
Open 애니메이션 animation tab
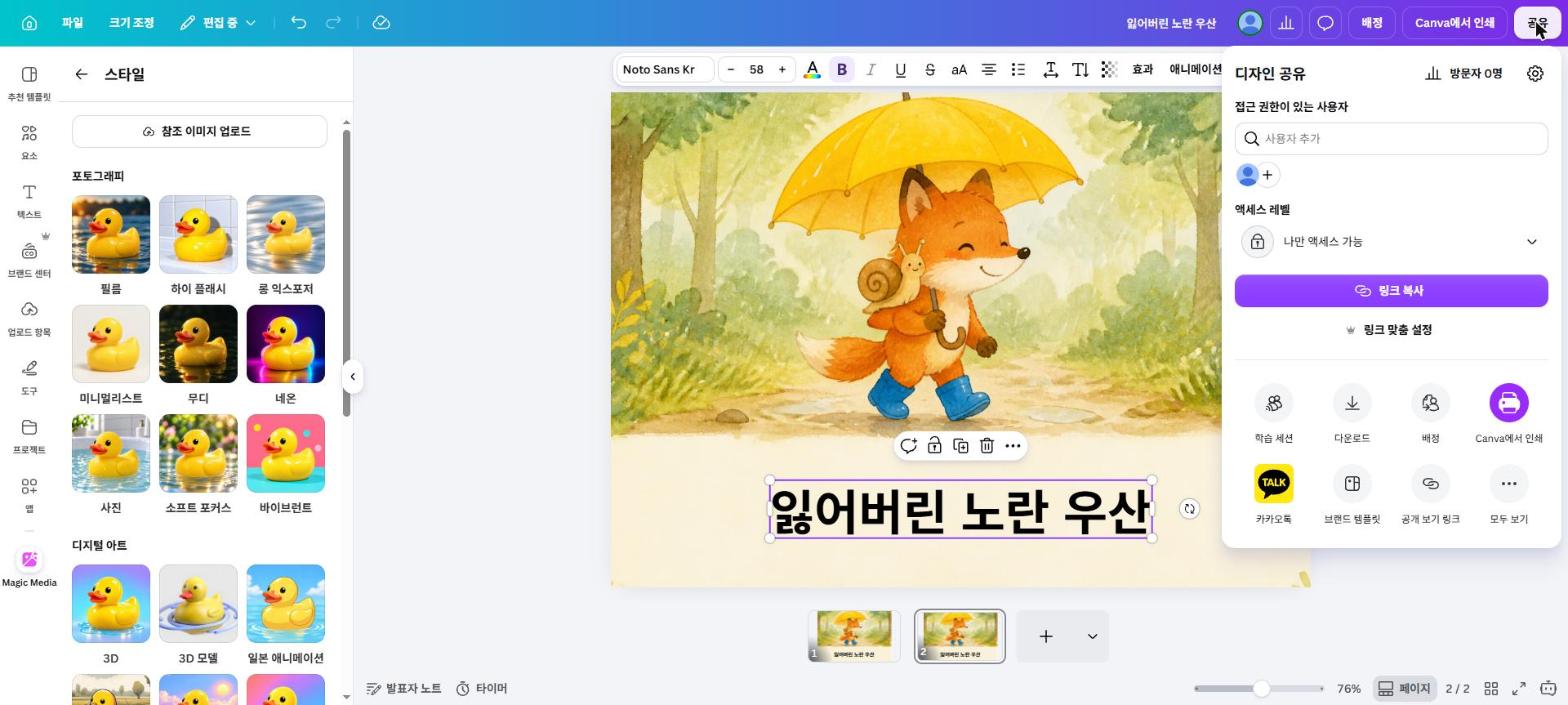click(x=1195, y=69)
